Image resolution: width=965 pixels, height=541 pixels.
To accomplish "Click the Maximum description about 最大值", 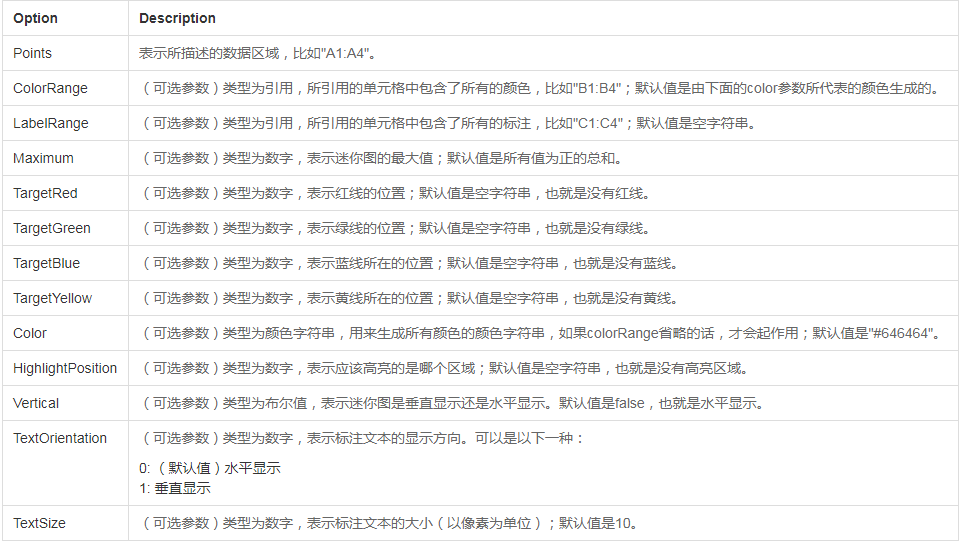I will click(x=382, y=159).
